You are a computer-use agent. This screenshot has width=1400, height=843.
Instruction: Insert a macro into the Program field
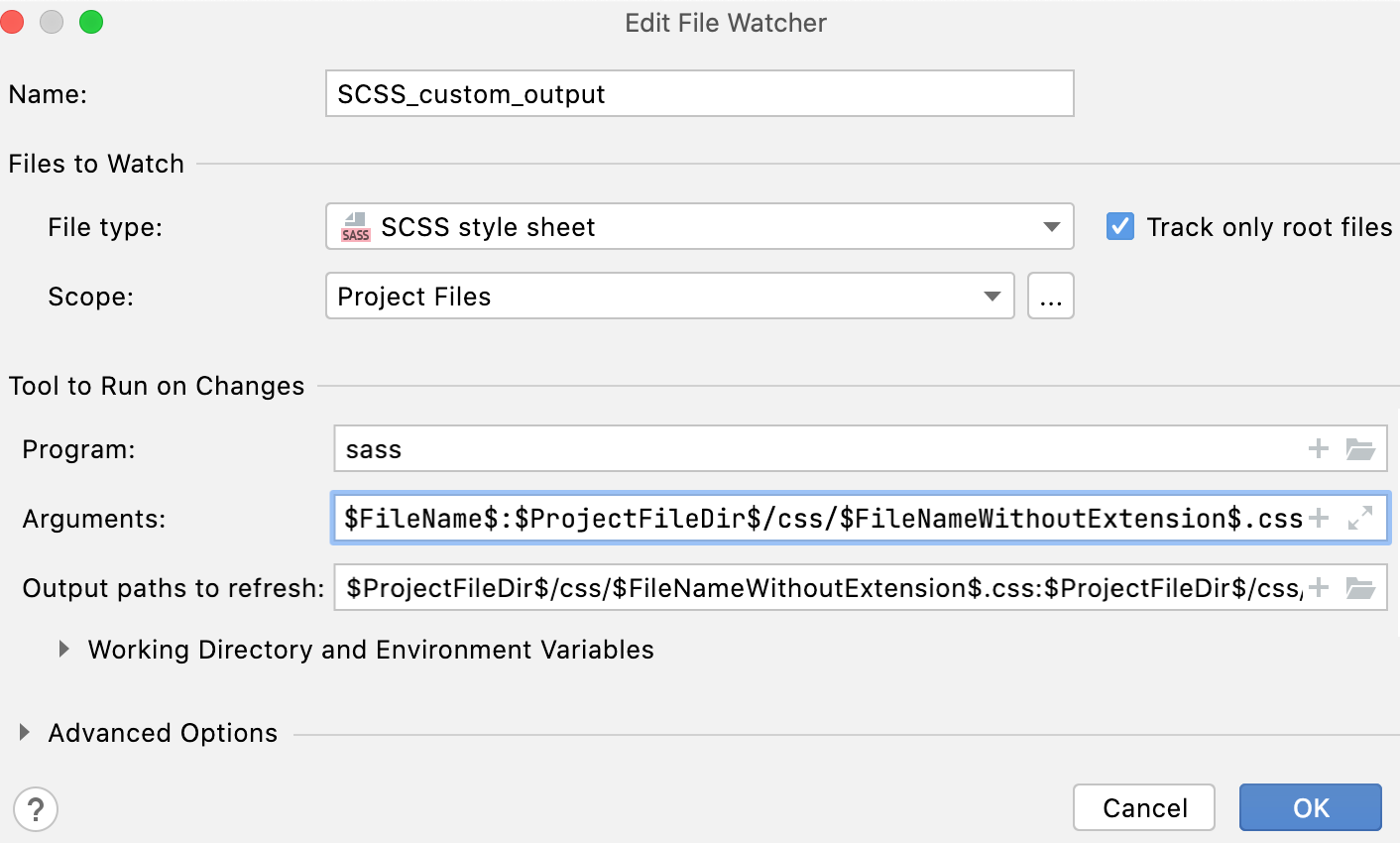[1318, 448]
